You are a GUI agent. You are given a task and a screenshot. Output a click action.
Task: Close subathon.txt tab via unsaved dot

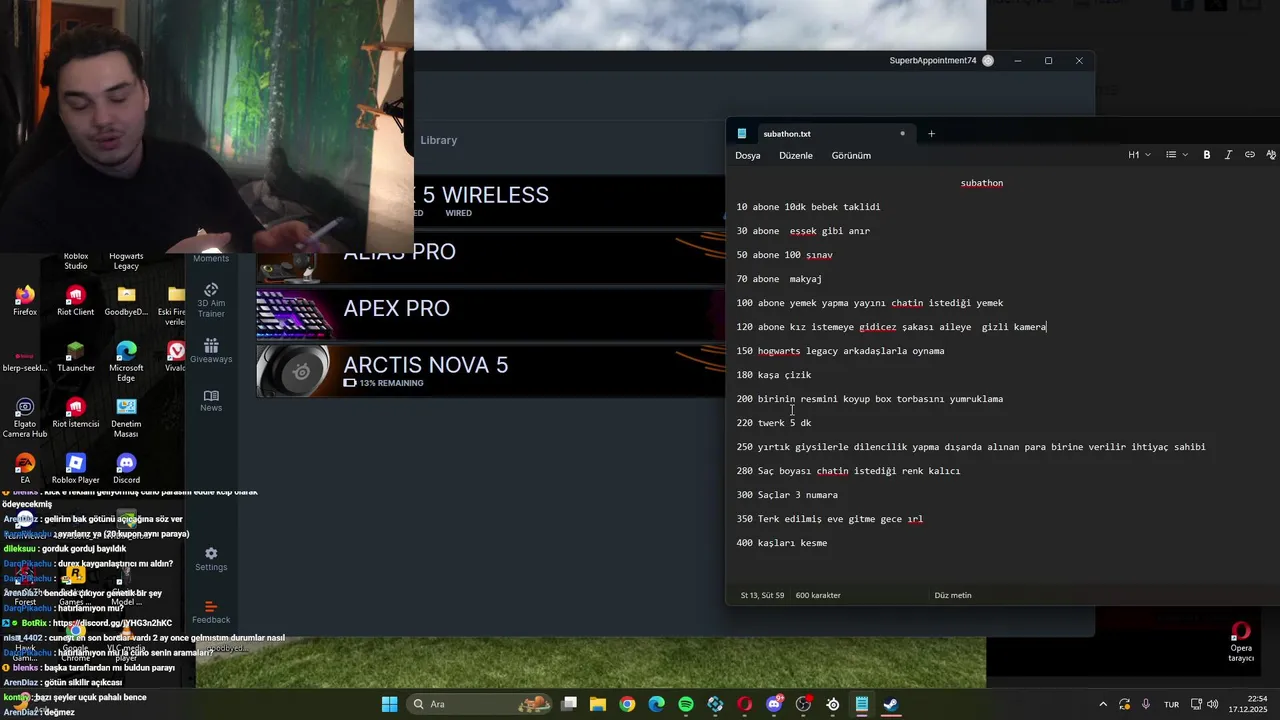902,133
